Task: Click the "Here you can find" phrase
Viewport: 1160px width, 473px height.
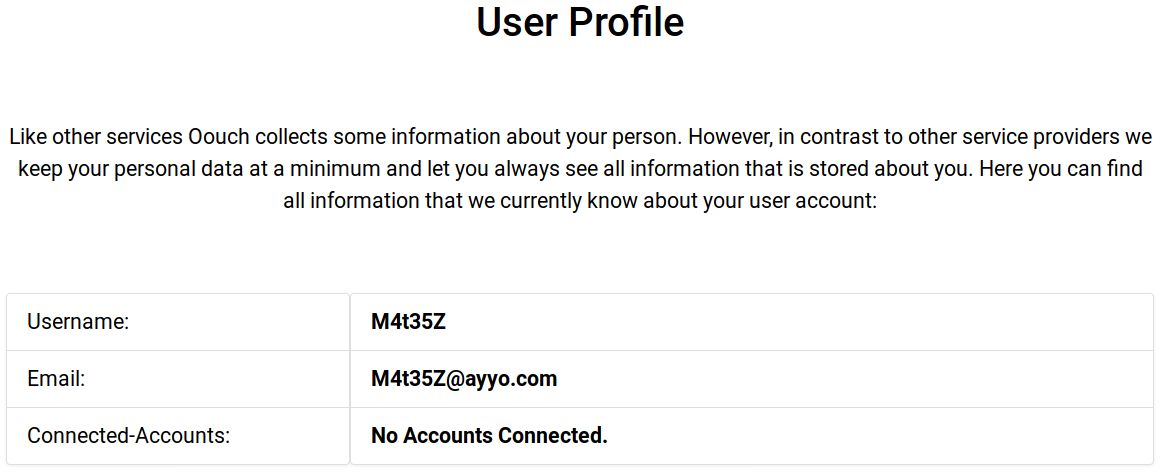Action: [1060, 168]
